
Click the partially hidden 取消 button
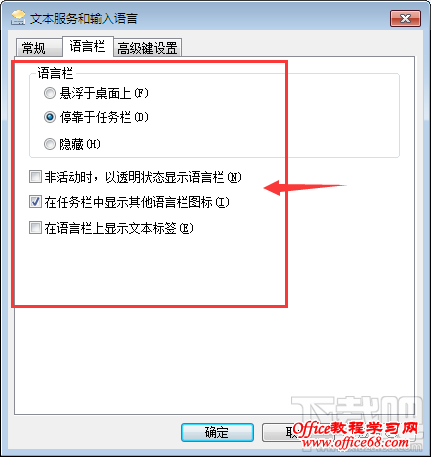(x=278, y=433)
